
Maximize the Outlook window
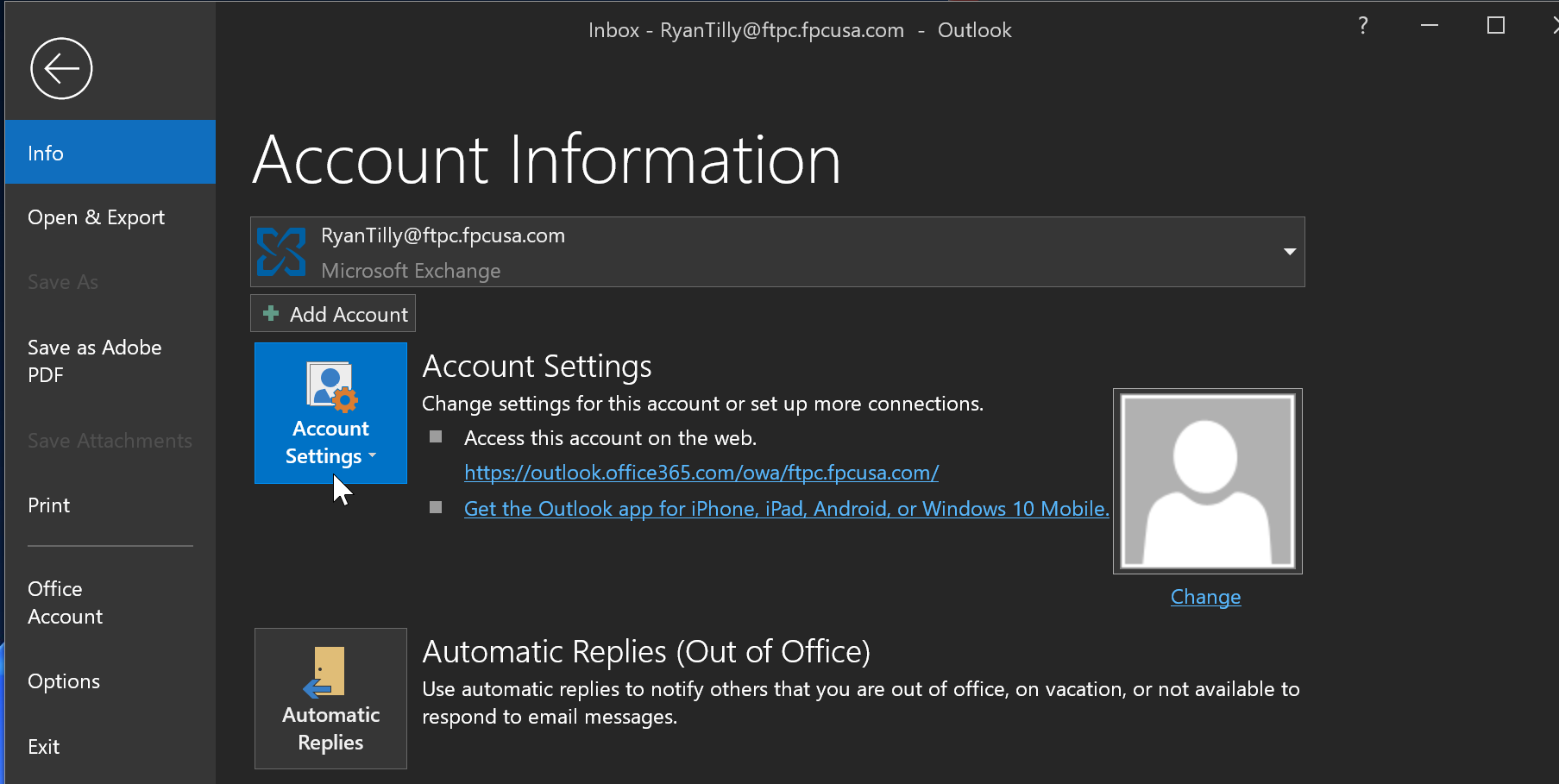click(x=1496, y=26)
